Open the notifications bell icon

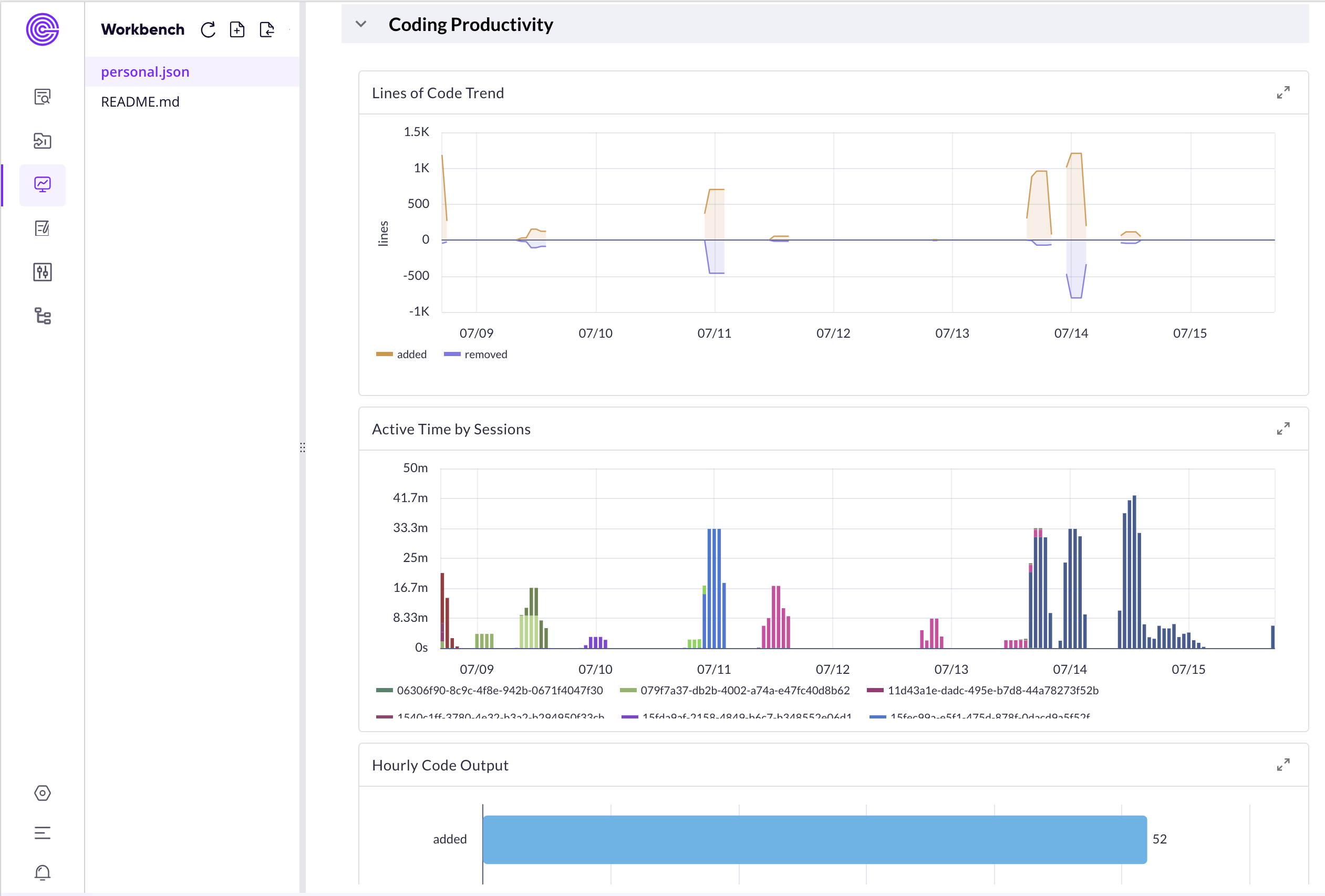click(x=43, y=873)
